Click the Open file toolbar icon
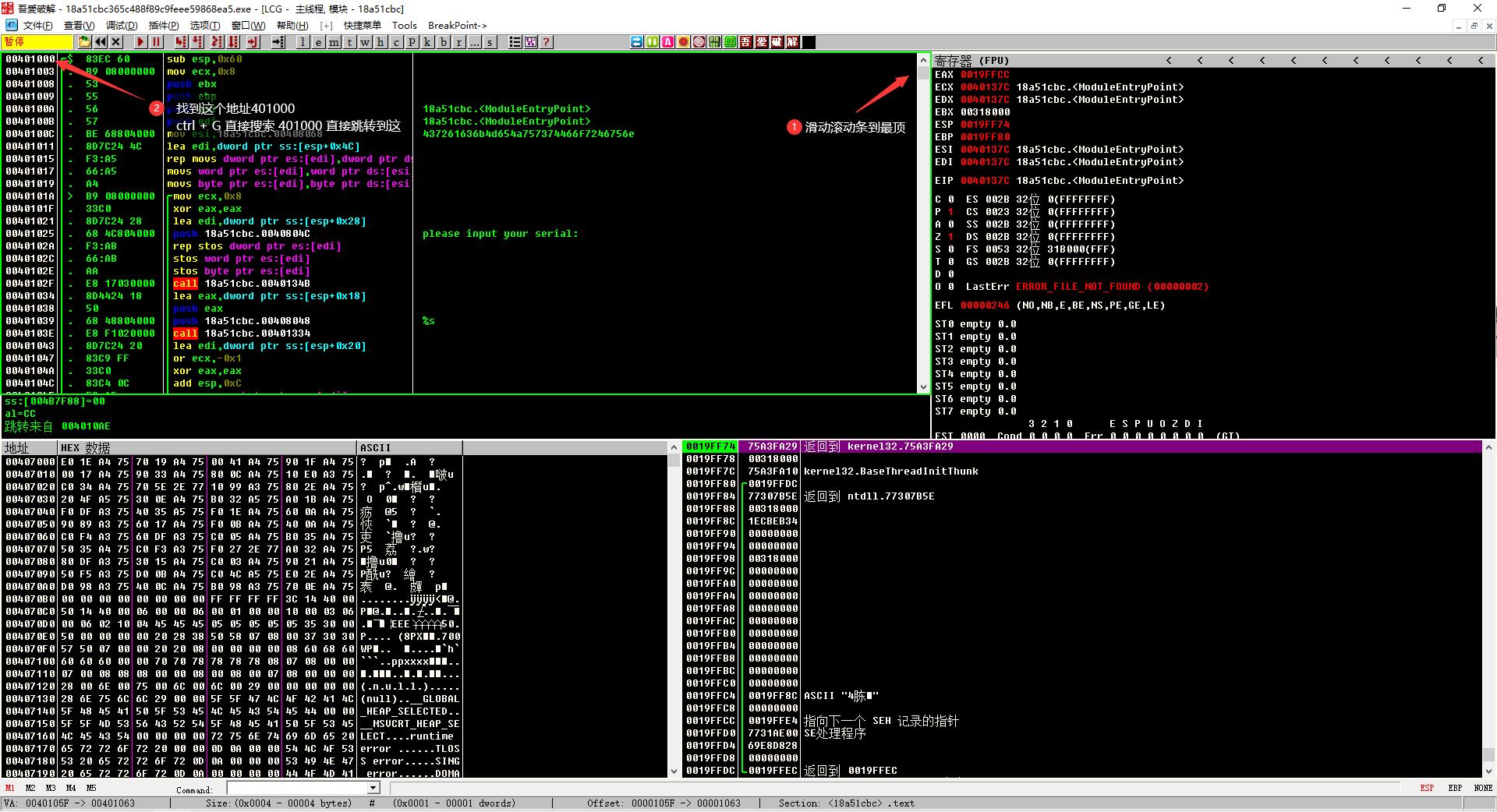Viewport: 1497px width, 812px height. pos(85,42)
